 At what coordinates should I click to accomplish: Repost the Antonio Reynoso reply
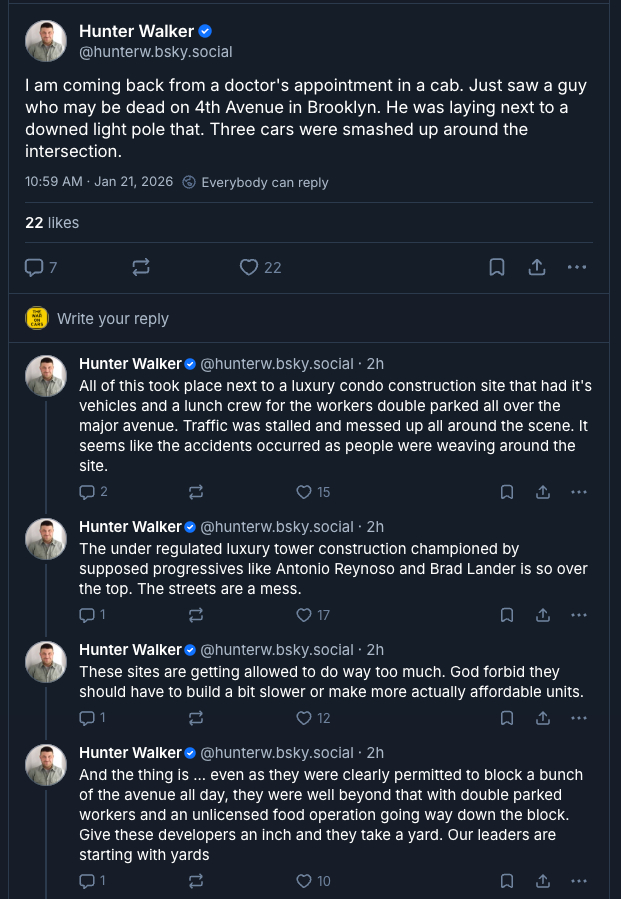pos(196,615)
